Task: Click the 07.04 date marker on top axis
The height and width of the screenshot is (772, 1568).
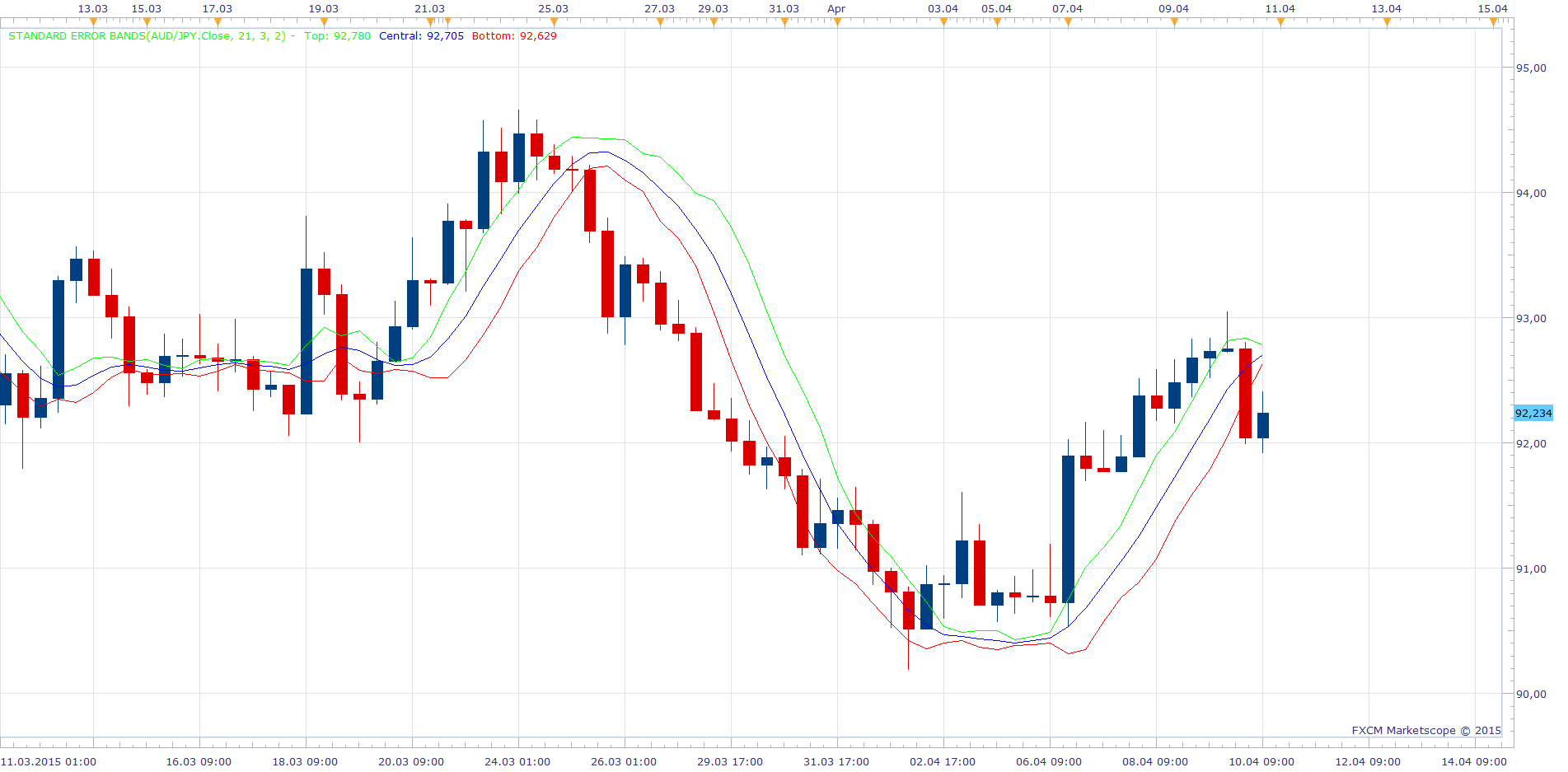Action: (1068, 9)
